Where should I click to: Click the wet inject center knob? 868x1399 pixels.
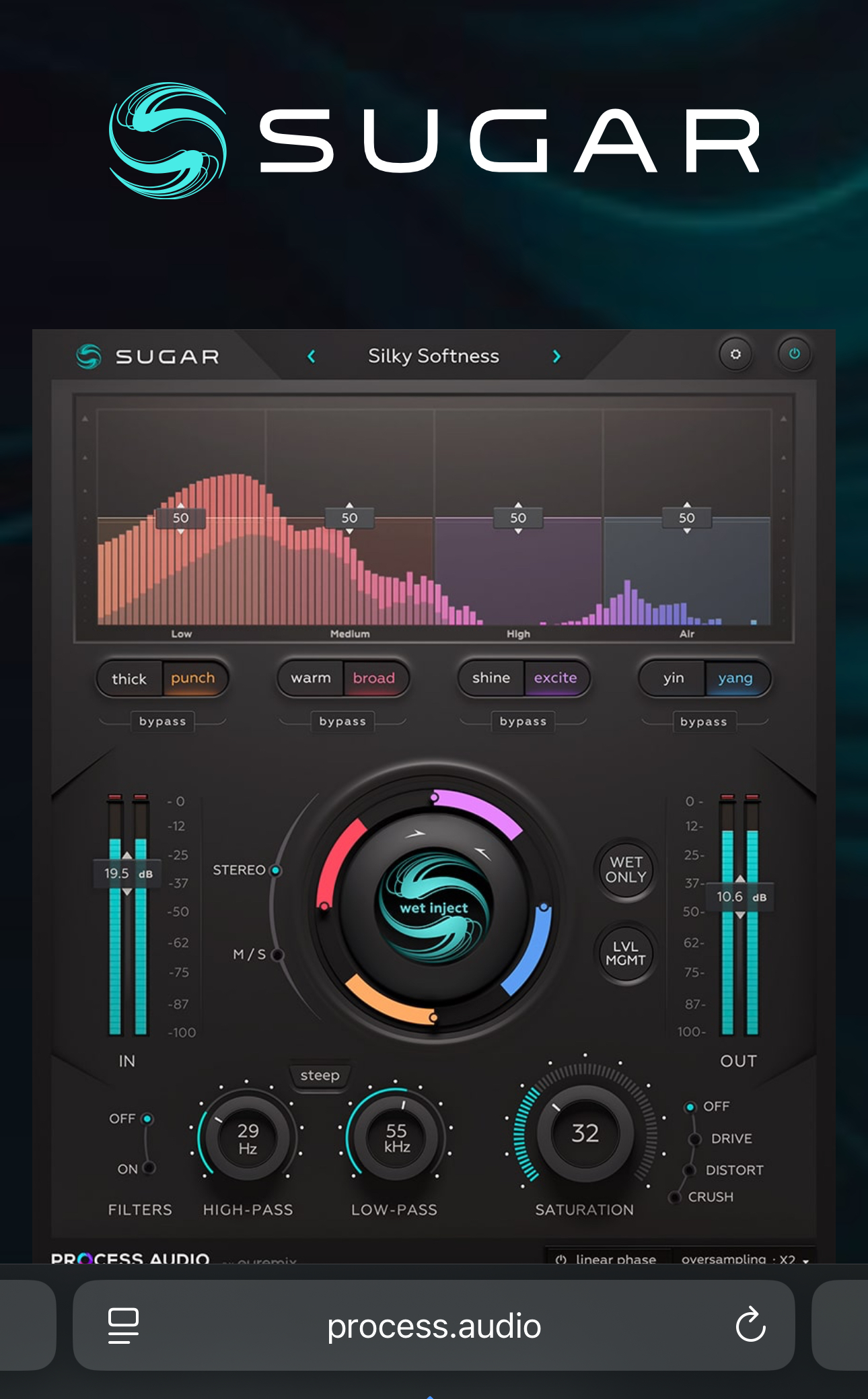point(434,907)
